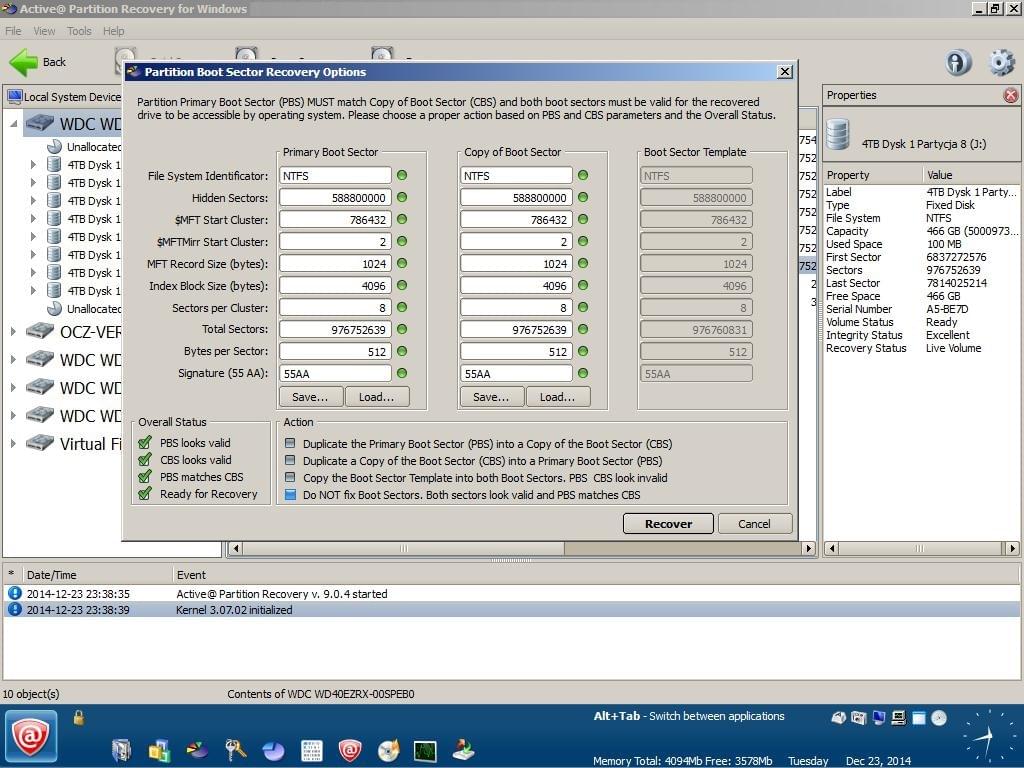1024x768 pixels.
Task: Click the analog clock on the taskbar
Action: tap(988, 736)
